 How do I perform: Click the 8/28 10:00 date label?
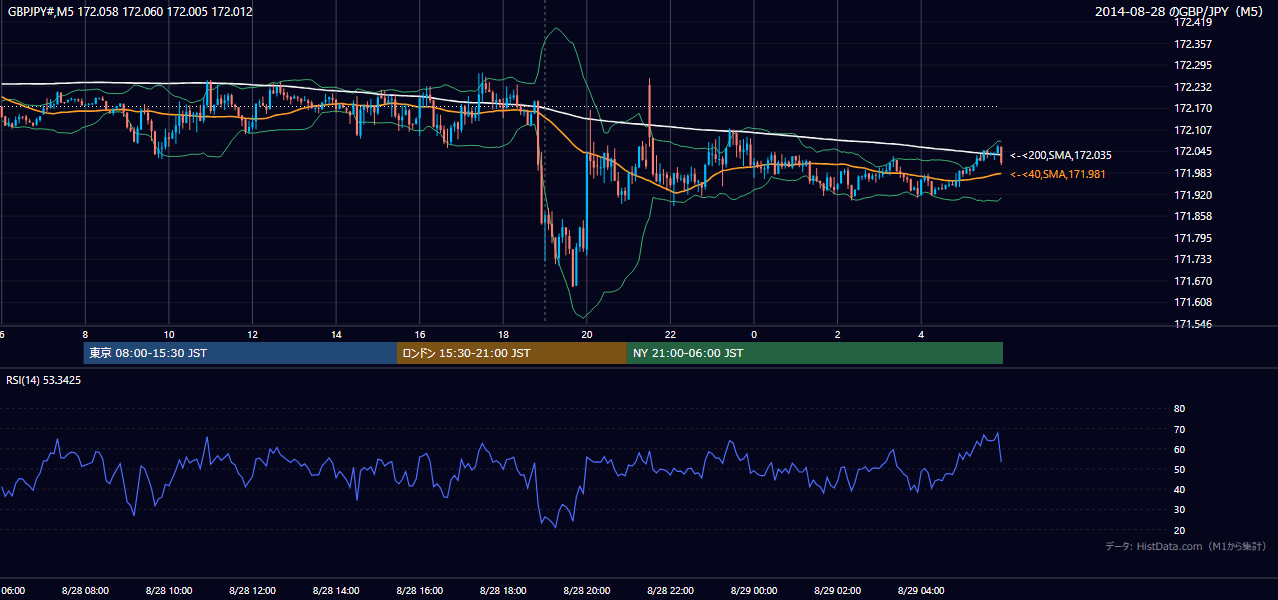169,590
